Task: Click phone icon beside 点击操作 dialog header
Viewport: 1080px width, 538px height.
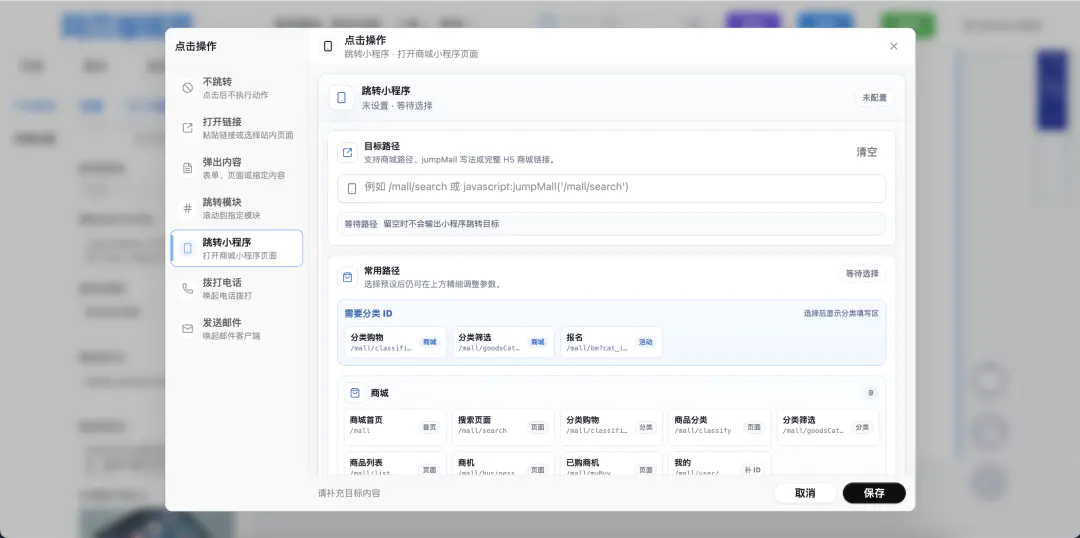Action: [328, 46]
